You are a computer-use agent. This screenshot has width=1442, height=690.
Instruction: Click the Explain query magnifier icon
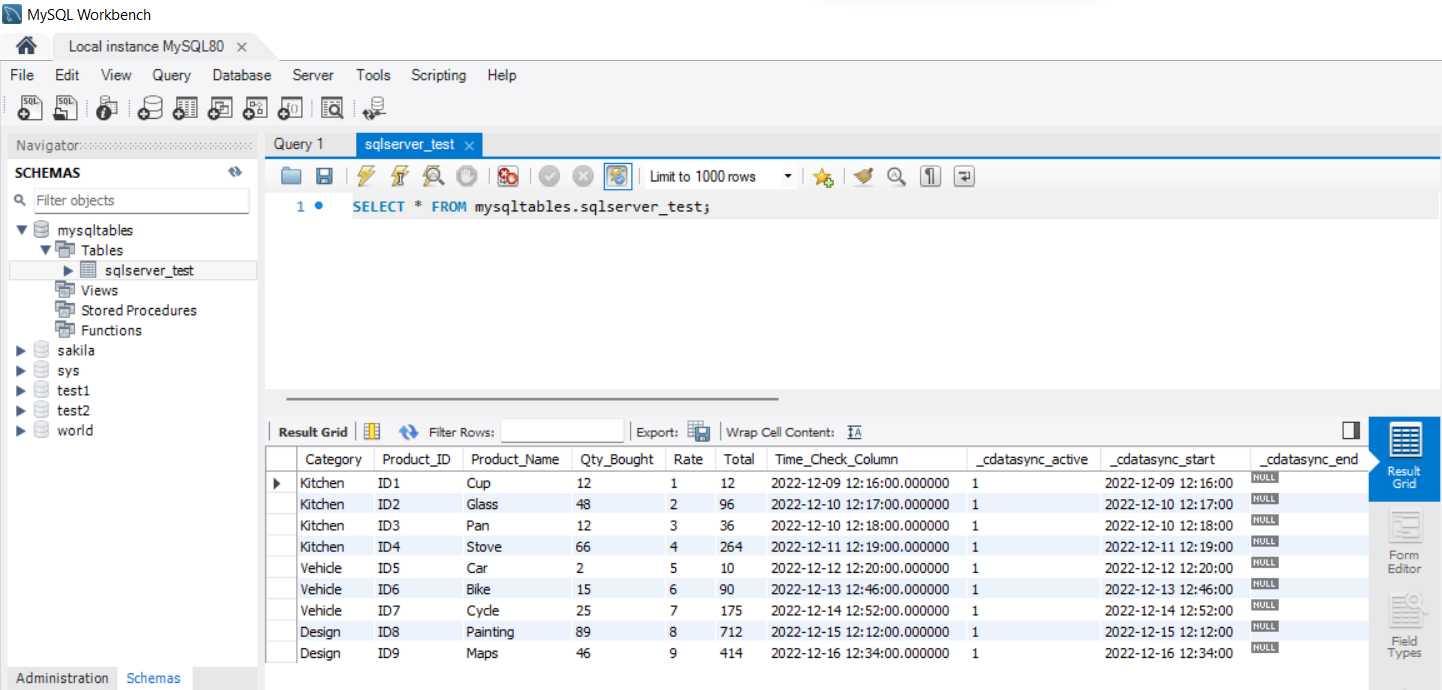point(433,177)
